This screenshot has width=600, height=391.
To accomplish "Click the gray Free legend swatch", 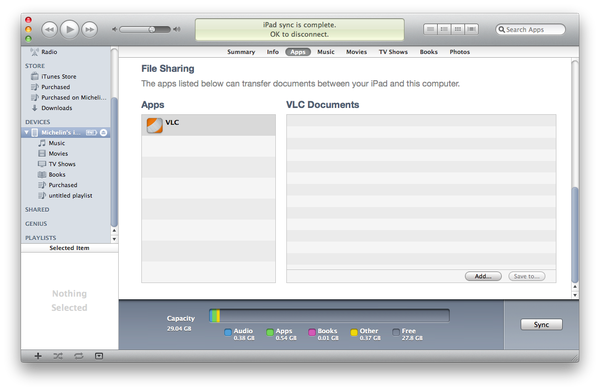I will [x=396, y=332].
